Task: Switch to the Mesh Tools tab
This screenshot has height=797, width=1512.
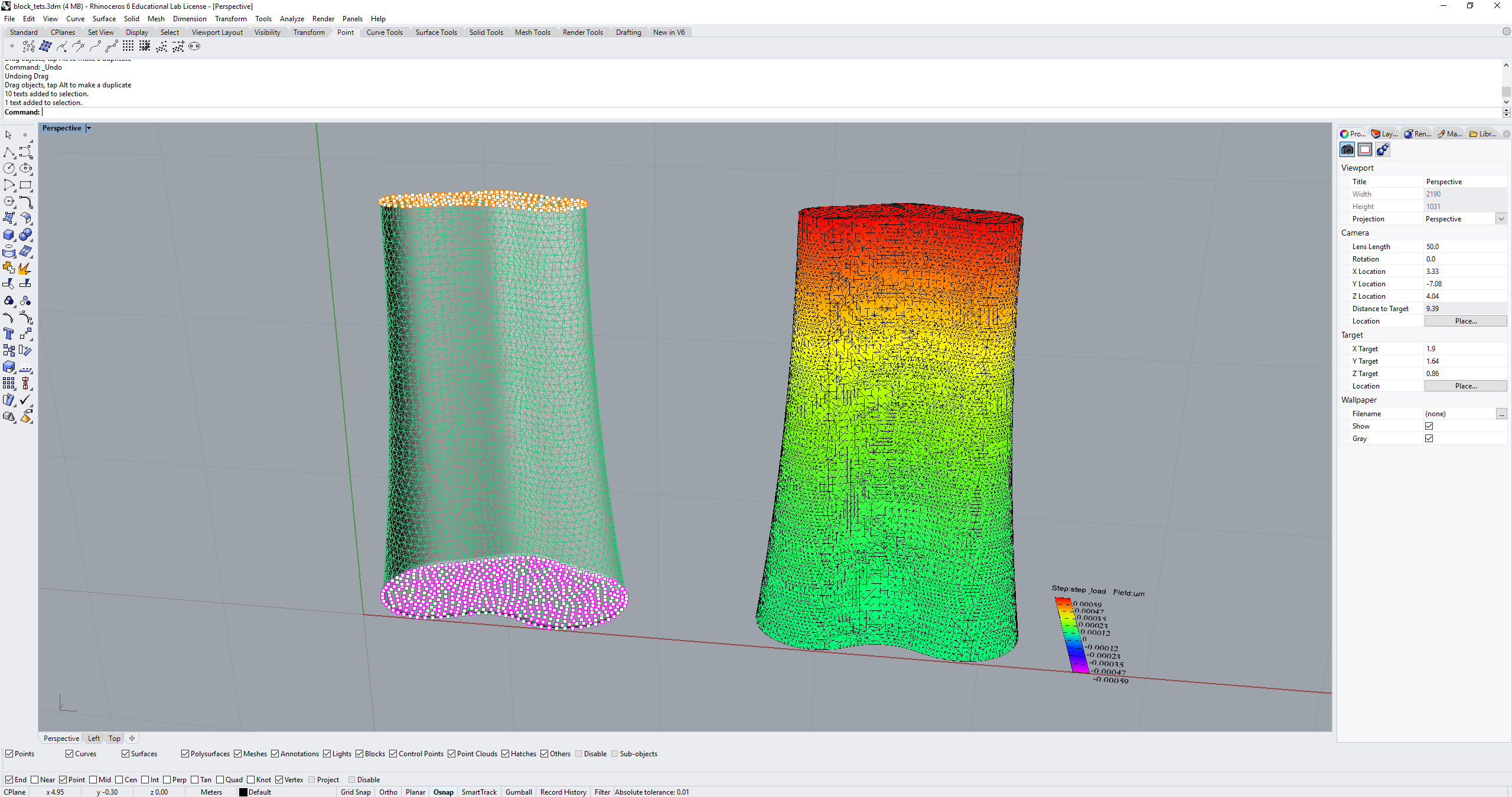Action: [532, 32]
